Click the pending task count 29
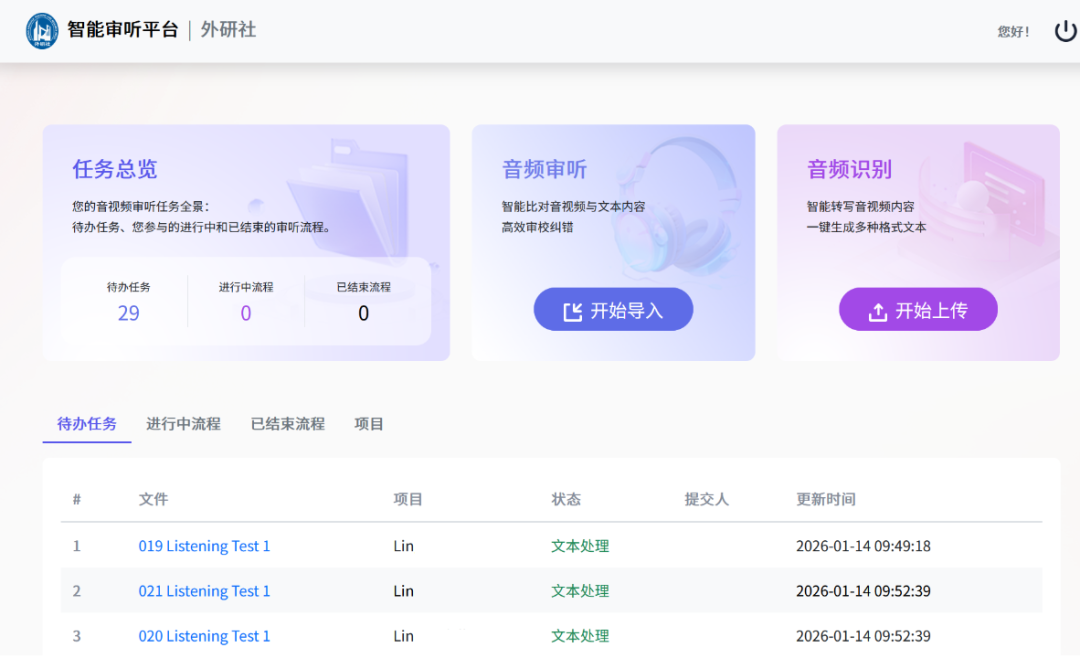The width and height of the screenshot is (1080, 658). [129, 313]
